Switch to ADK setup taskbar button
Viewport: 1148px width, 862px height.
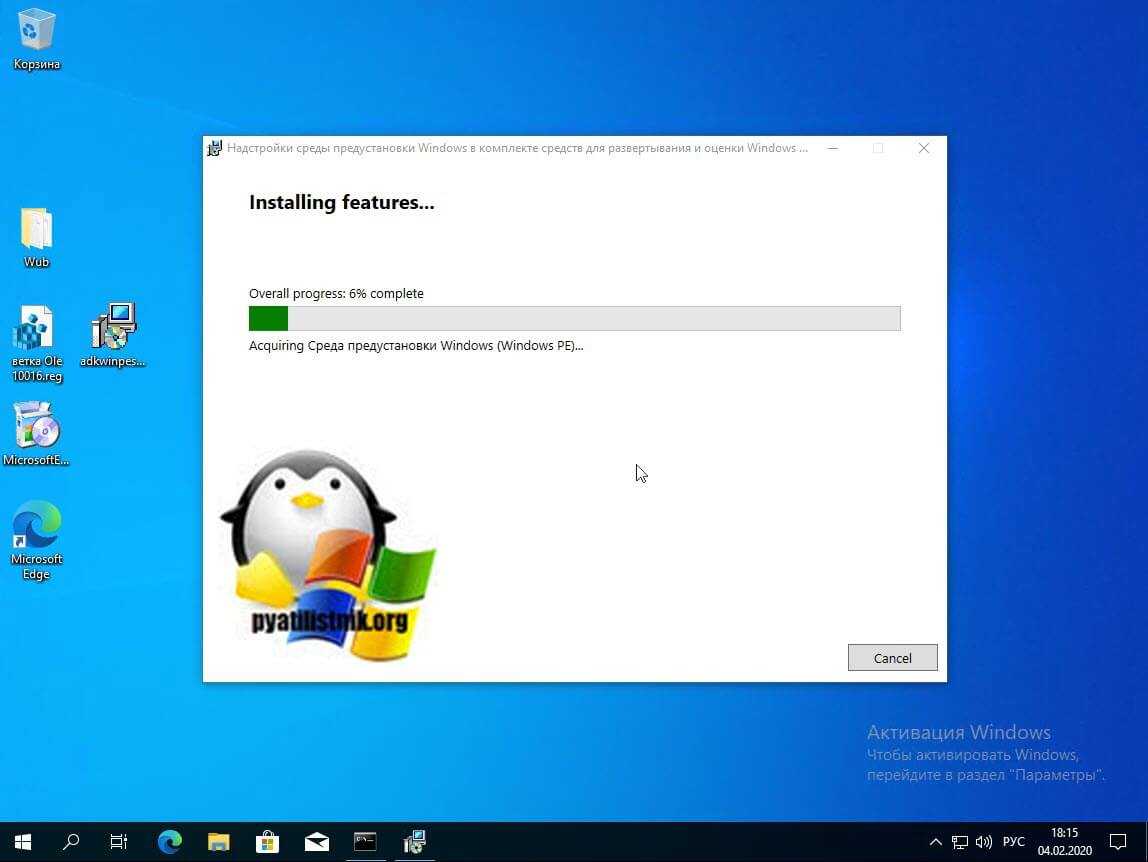414,842
